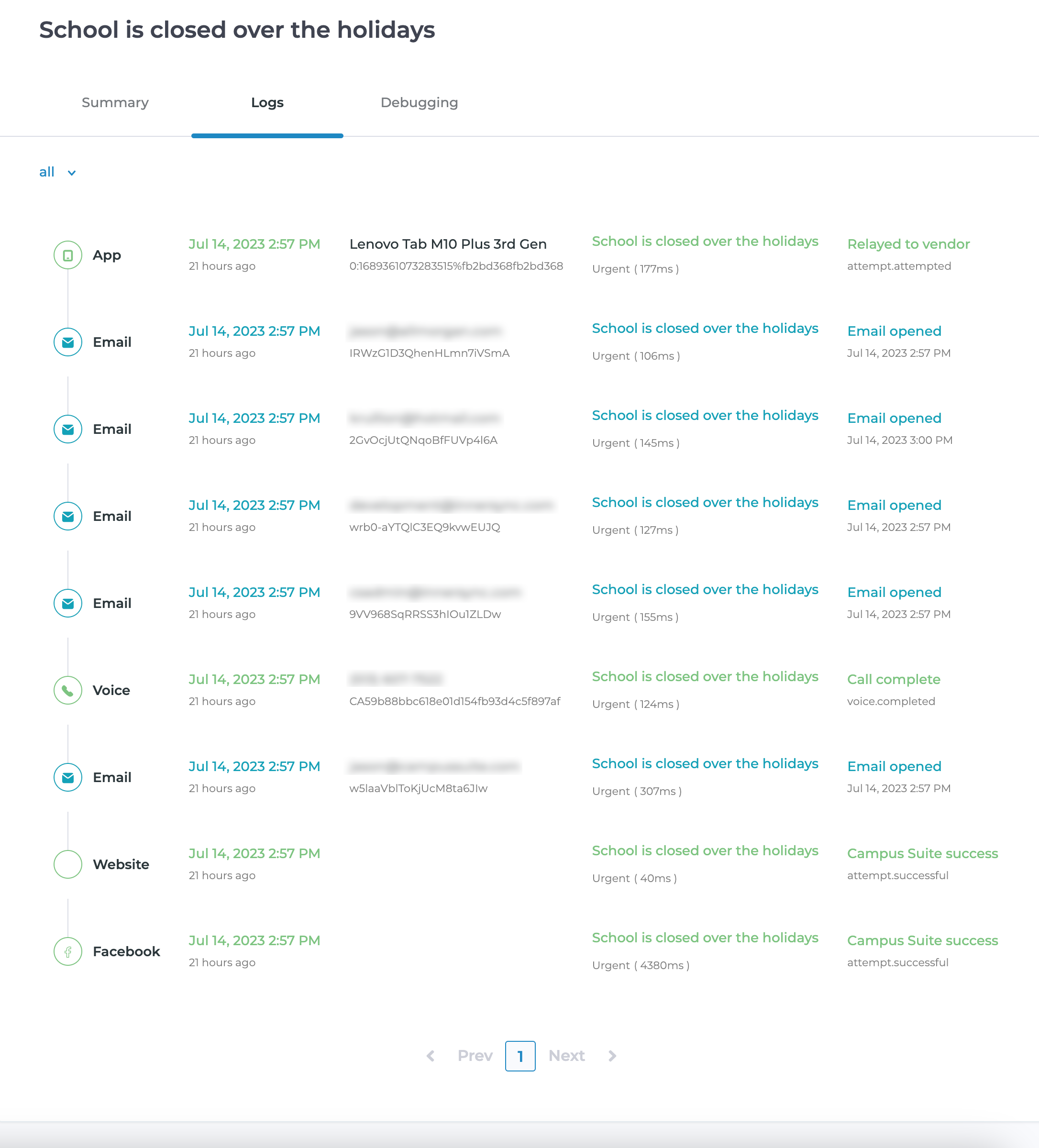This screenshot has width=1039, height=1148.
Task: Click the first Email envelope icon
Action: [x=68, y=342]
